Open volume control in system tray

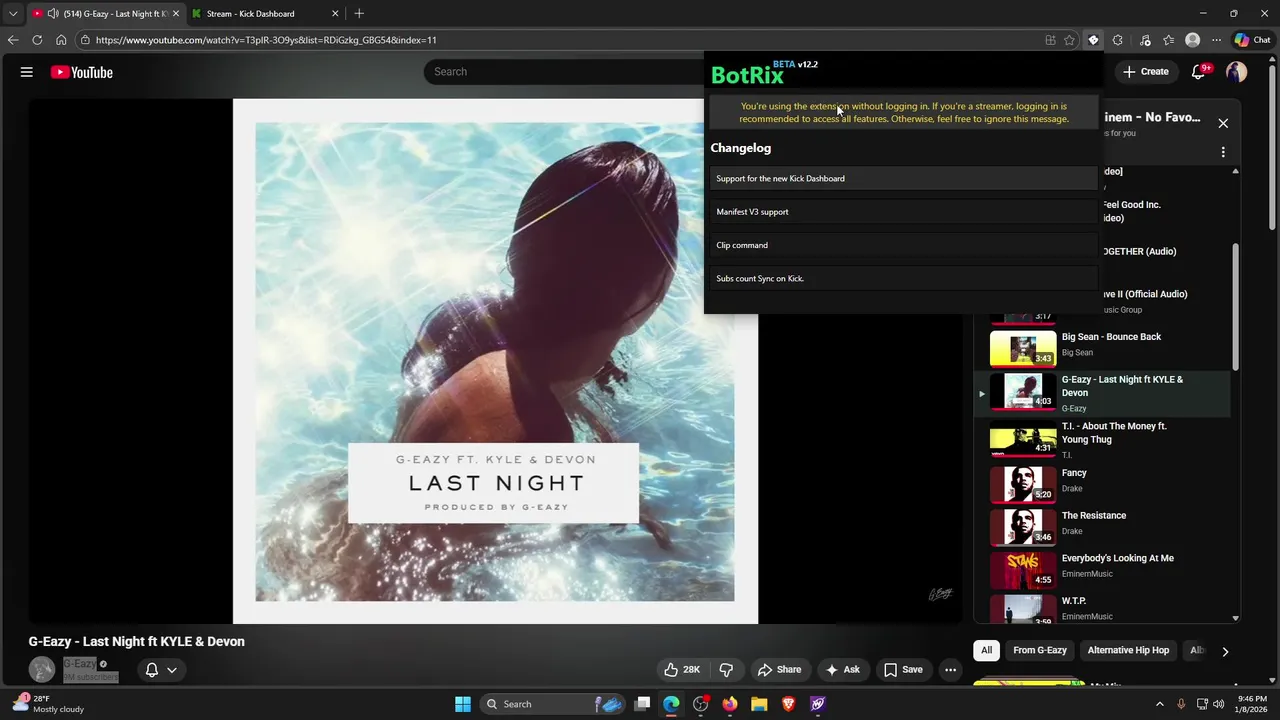pos(1218,704)
